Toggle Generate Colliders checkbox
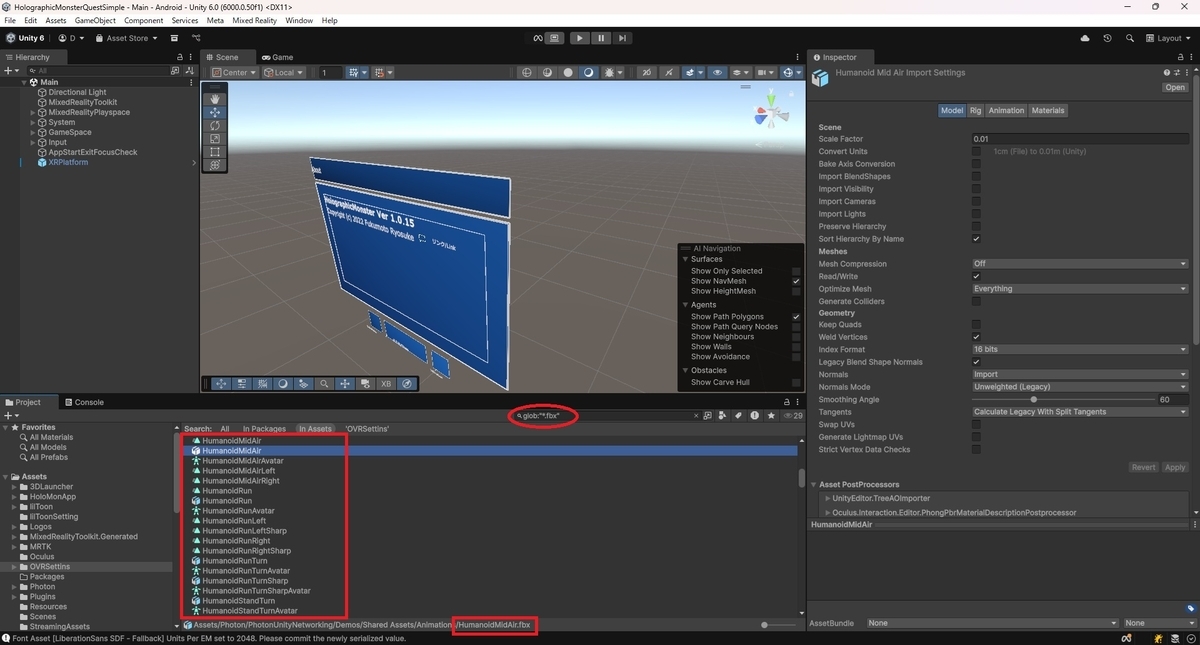The height and width of the screenshot is (645, 1200). (976, 301)
